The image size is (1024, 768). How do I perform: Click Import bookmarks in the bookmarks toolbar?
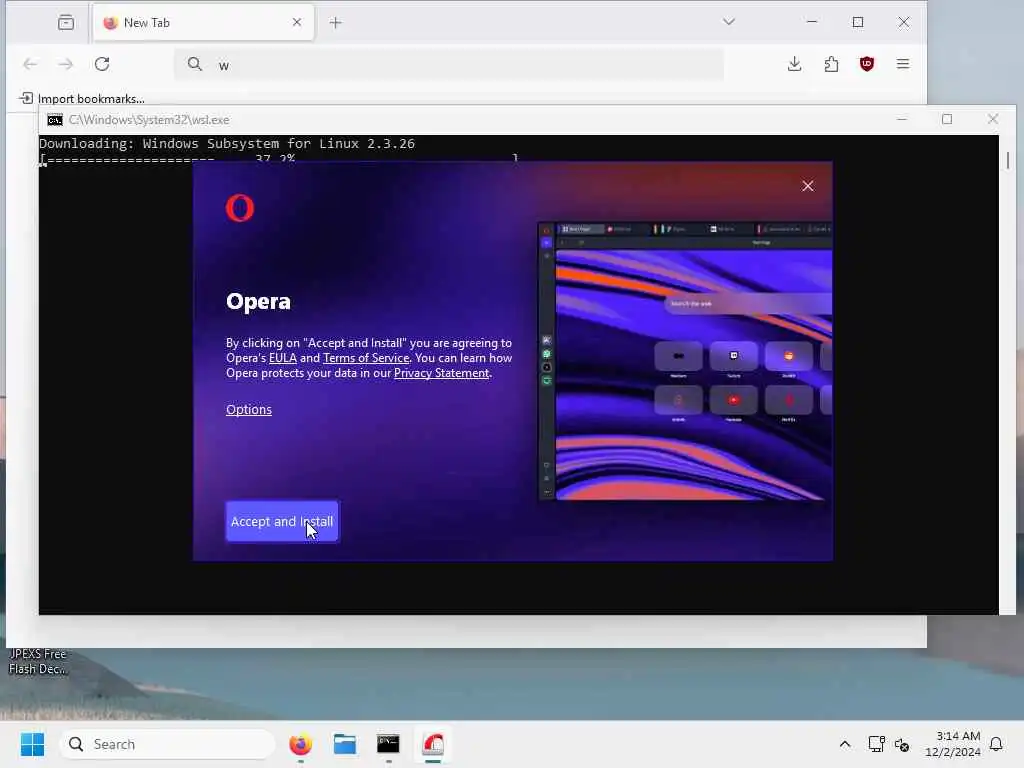point(82,99)
